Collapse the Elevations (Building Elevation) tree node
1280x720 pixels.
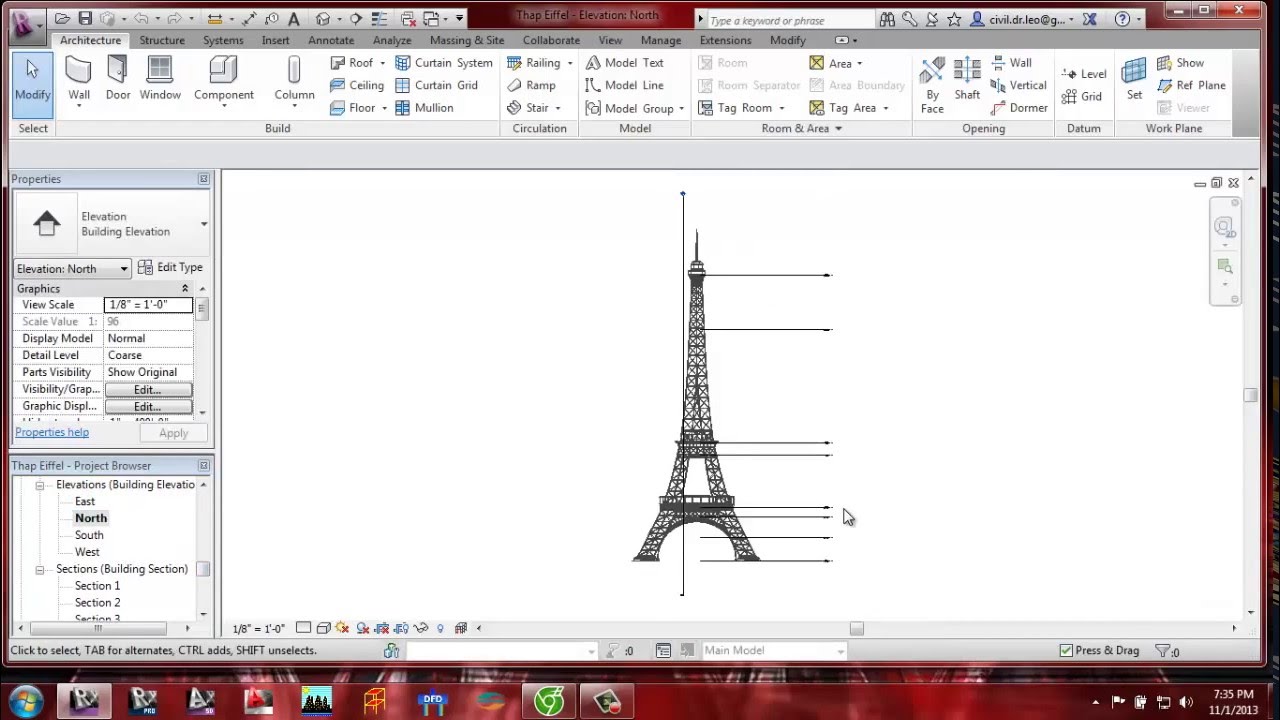click(x=40, y=485)
